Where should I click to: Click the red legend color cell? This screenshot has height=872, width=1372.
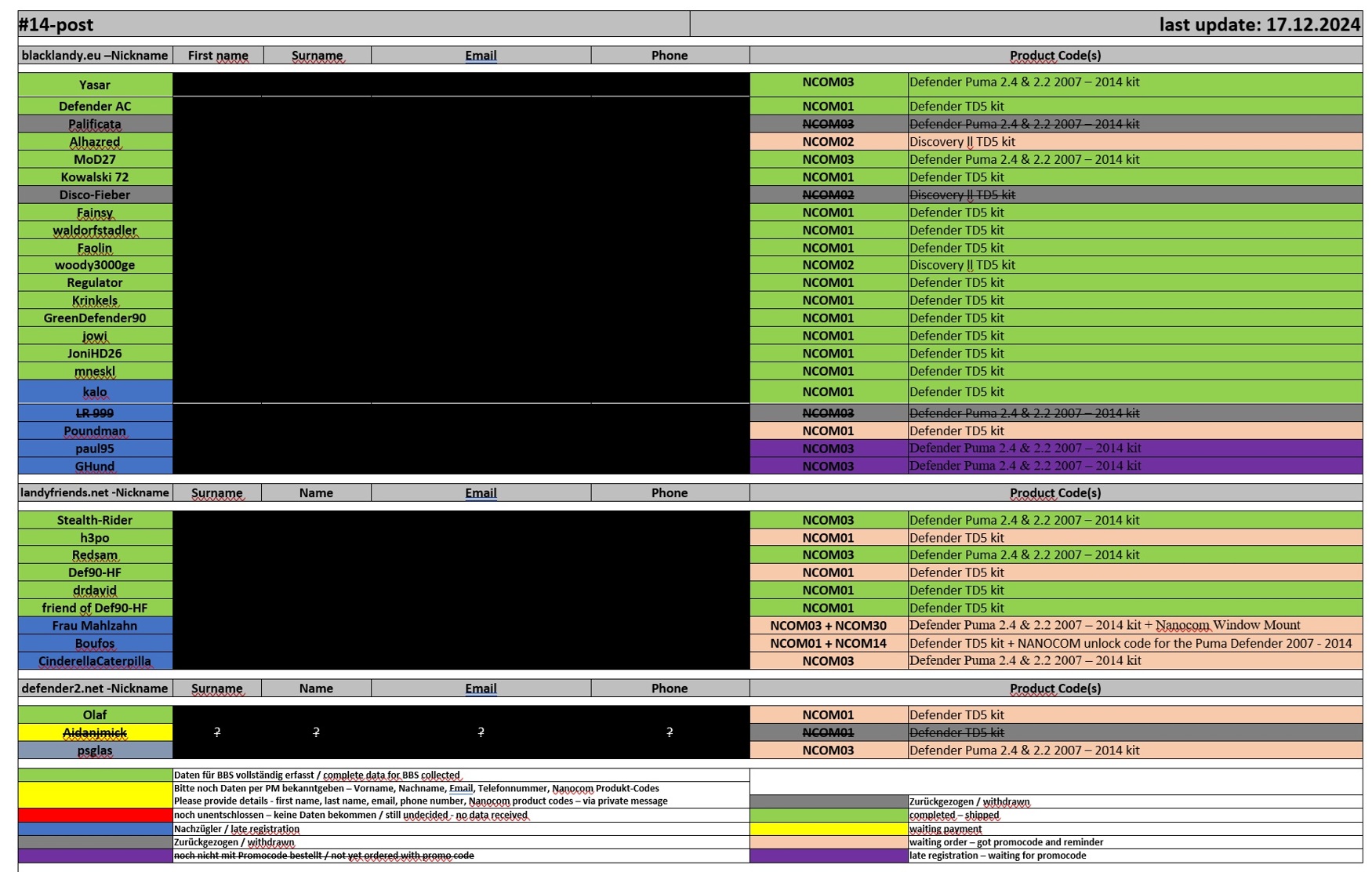tap(95, 816)
